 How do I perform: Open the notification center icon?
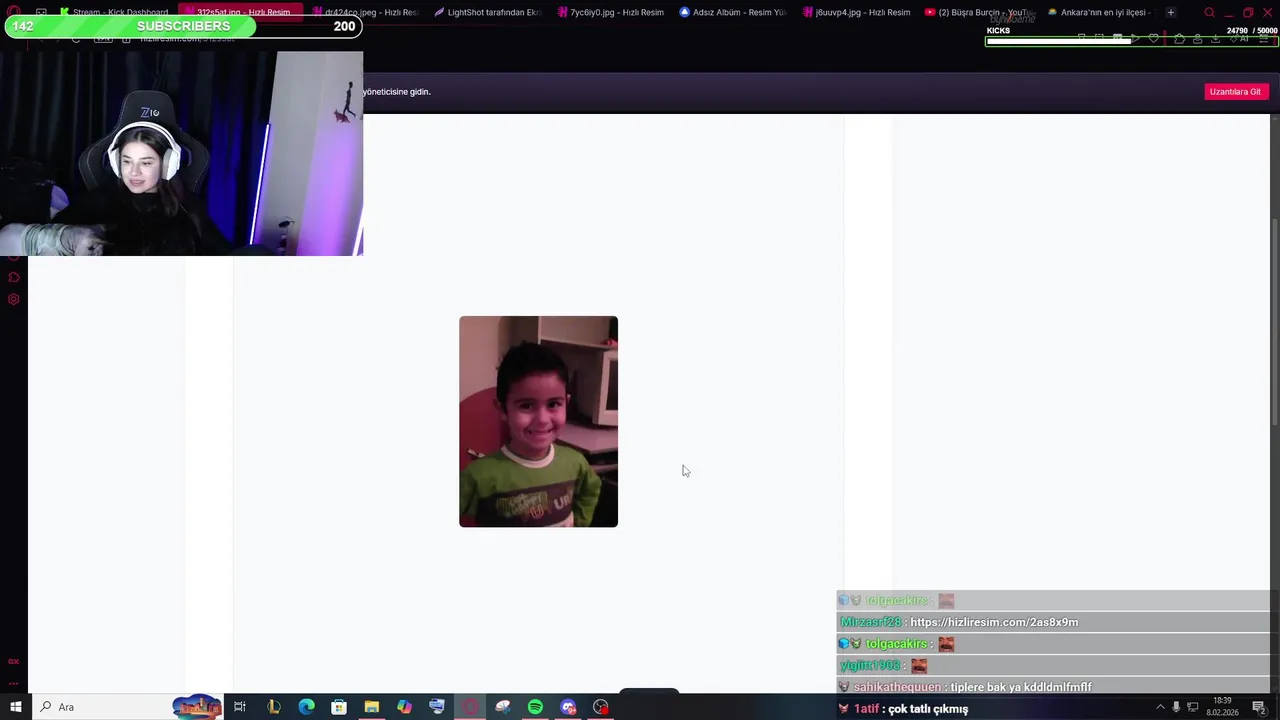tap(1259, 707)
